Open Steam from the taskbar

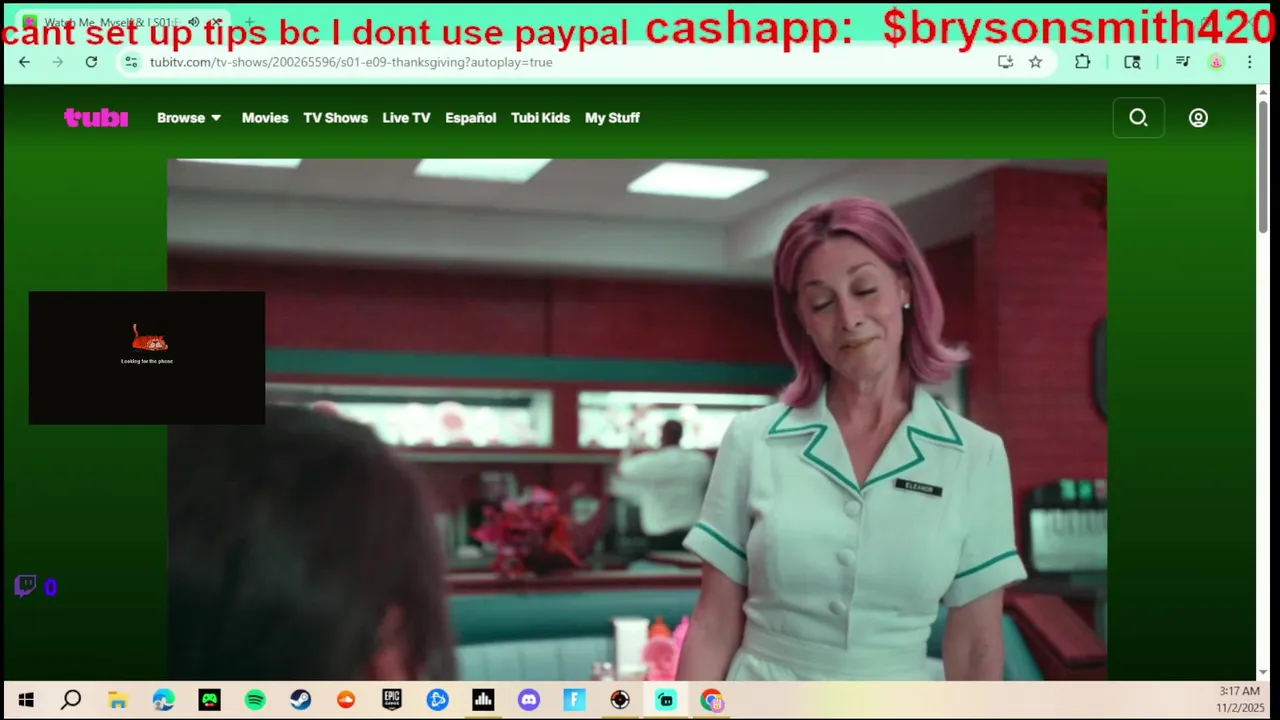click(x=300, y=700)
